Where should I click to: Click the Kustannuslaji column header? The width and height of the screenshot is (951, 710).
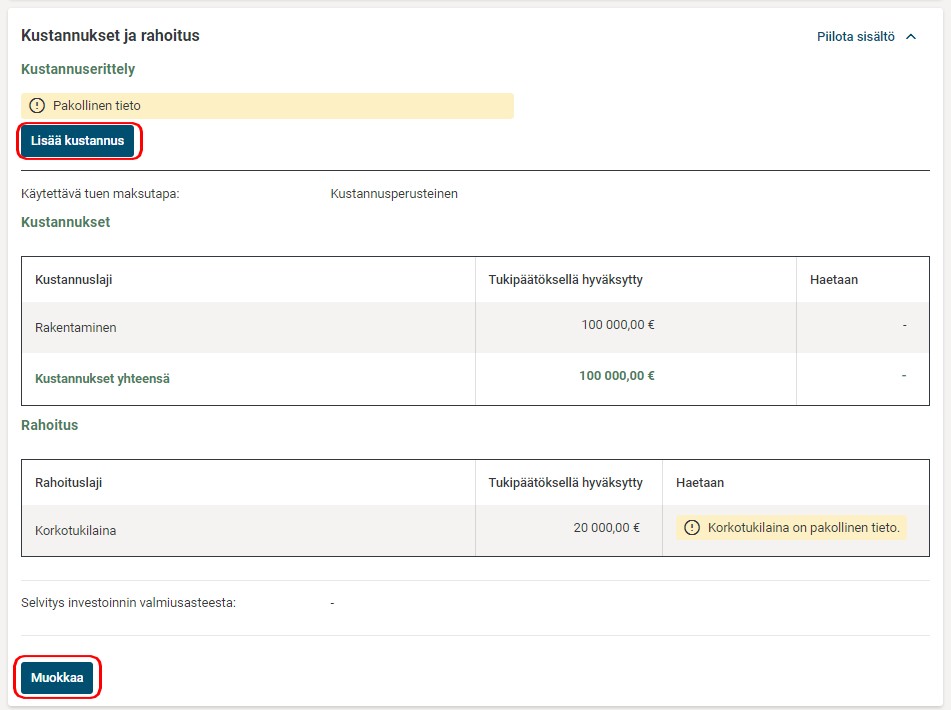[74, 280]
